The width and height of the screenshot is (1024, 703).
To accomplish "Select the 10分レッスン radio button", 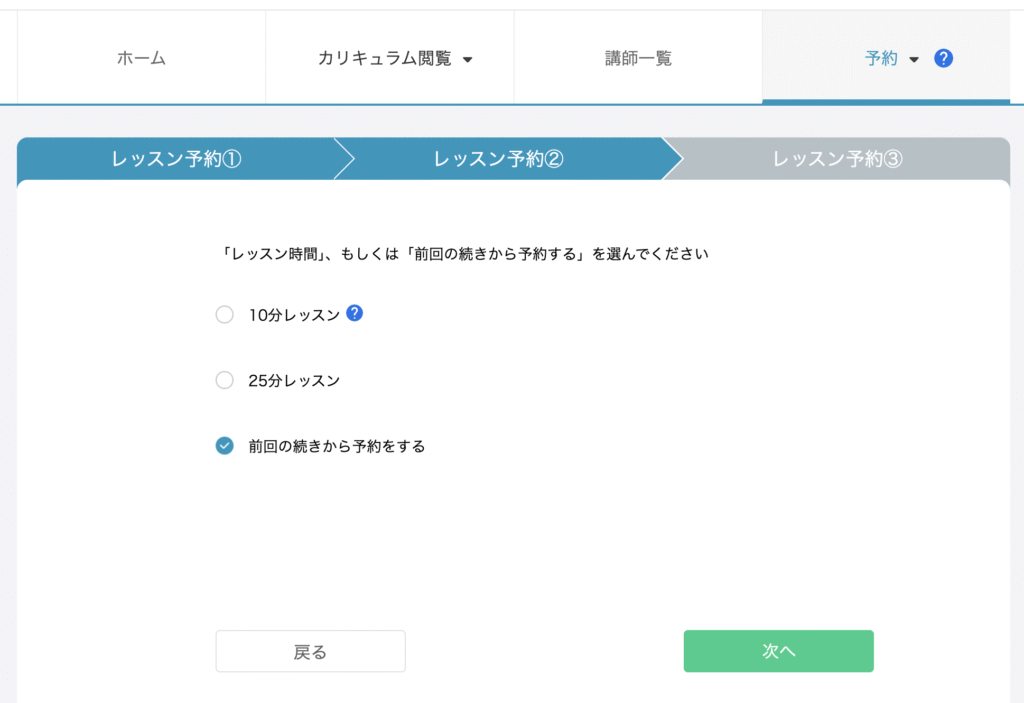I will (225, 315).
